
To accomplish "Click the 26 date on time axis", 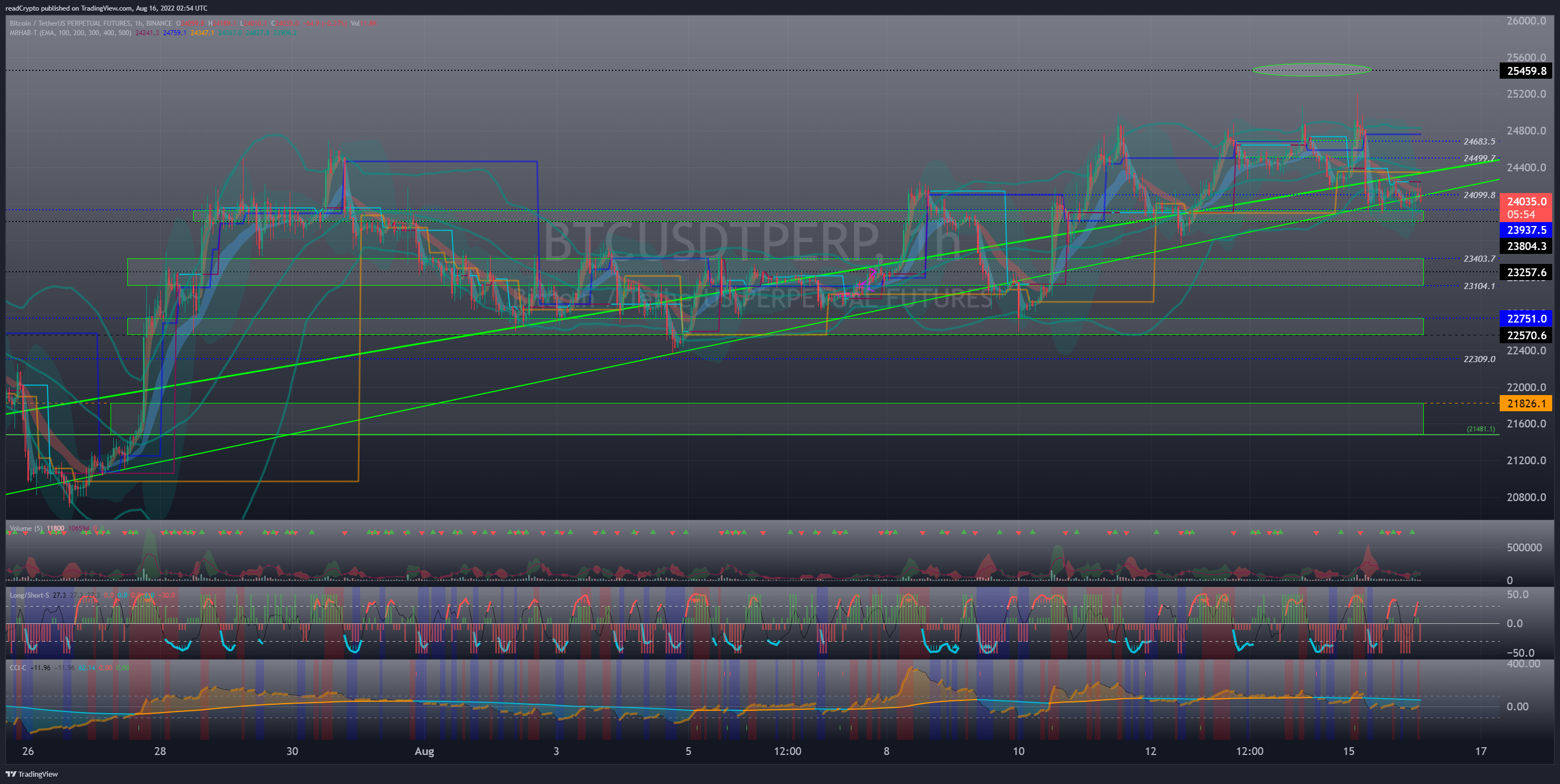I will 28,751.
